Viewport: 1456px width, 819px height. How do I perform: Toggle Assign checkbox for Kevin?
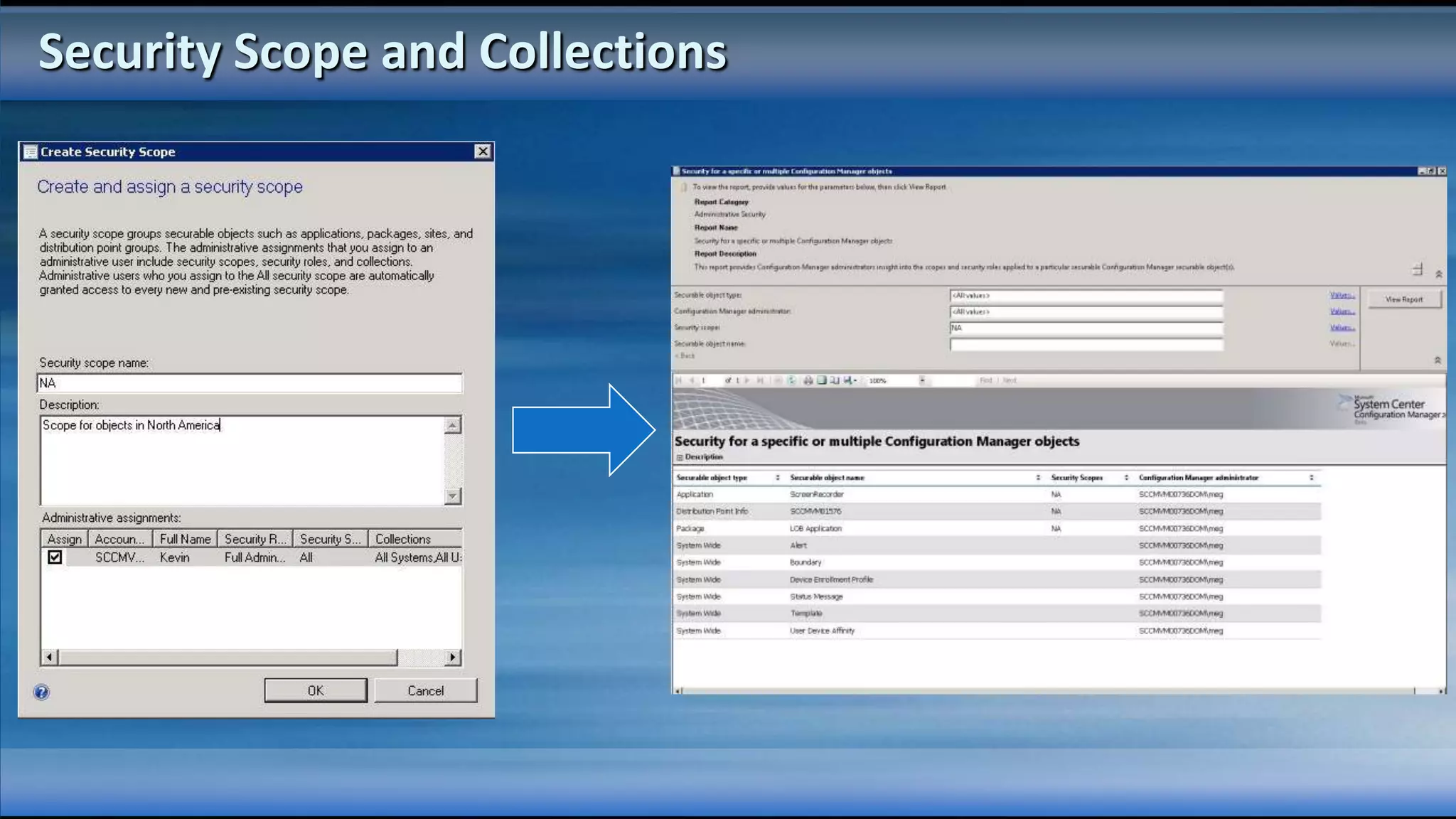(x=55, y=557)
